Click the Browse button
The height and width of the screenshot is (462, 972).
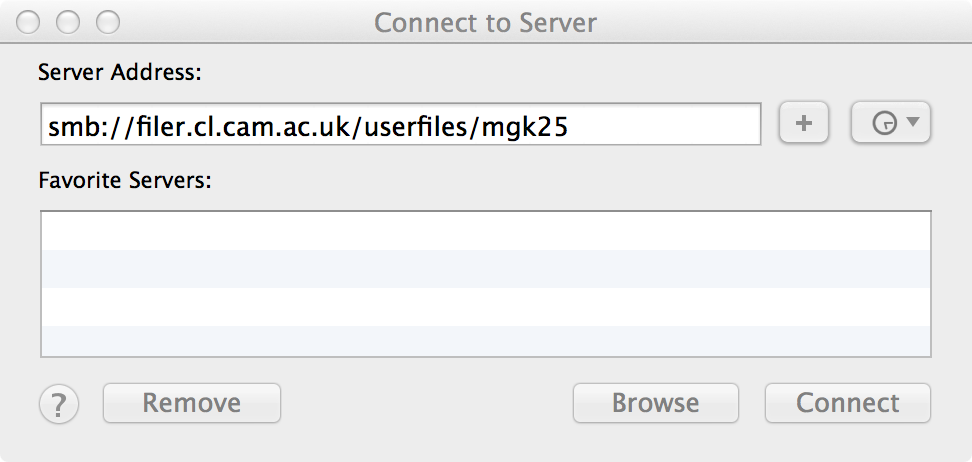tap(655, 403)
